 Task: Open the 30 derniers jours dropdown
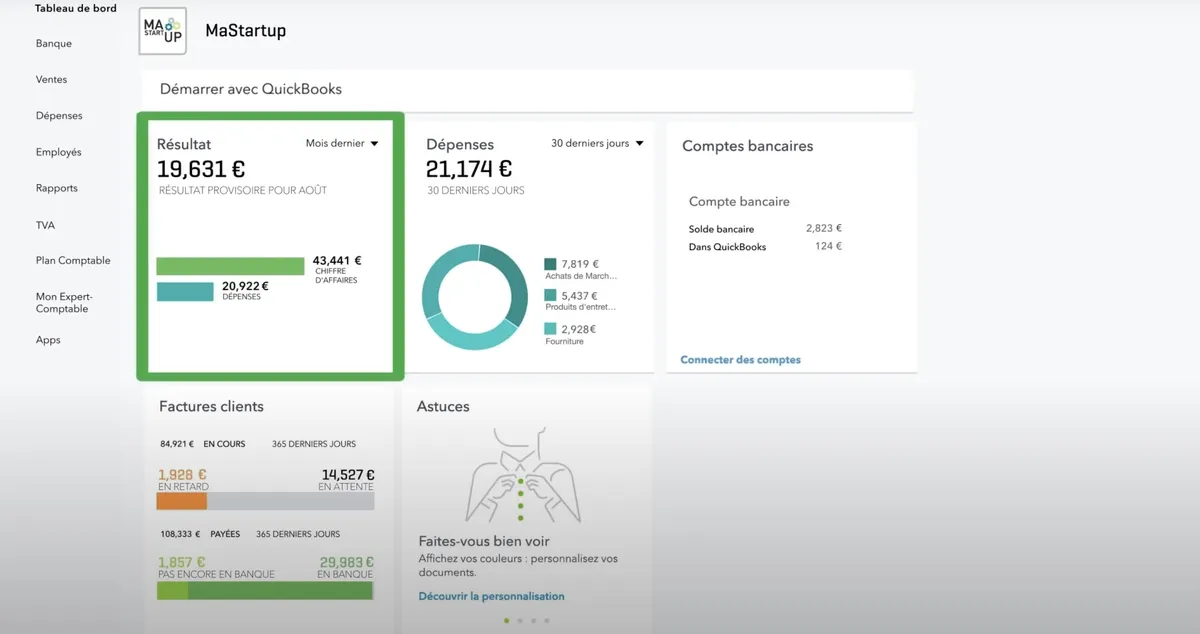click(597, 143)
